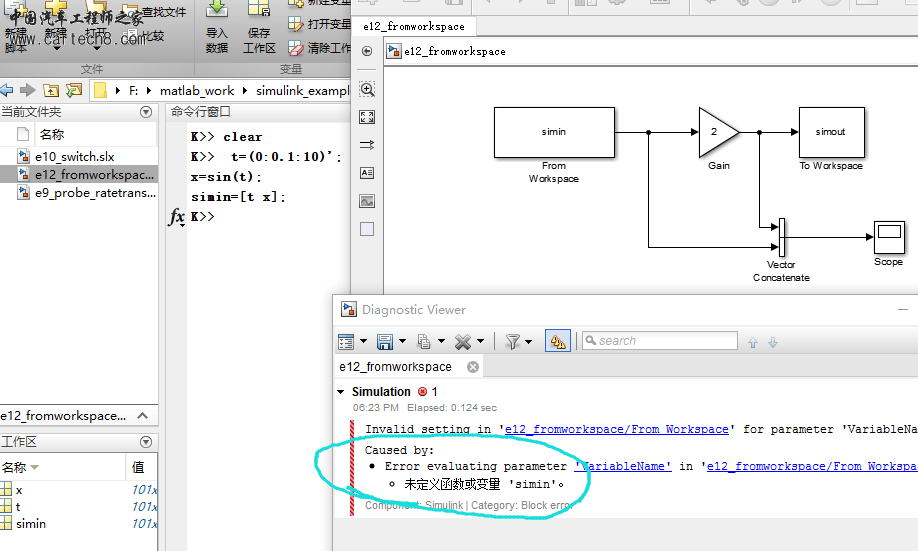Click Copy diagnostics icon
This screenshot has height=551, width=918.
tap(424, 341)
